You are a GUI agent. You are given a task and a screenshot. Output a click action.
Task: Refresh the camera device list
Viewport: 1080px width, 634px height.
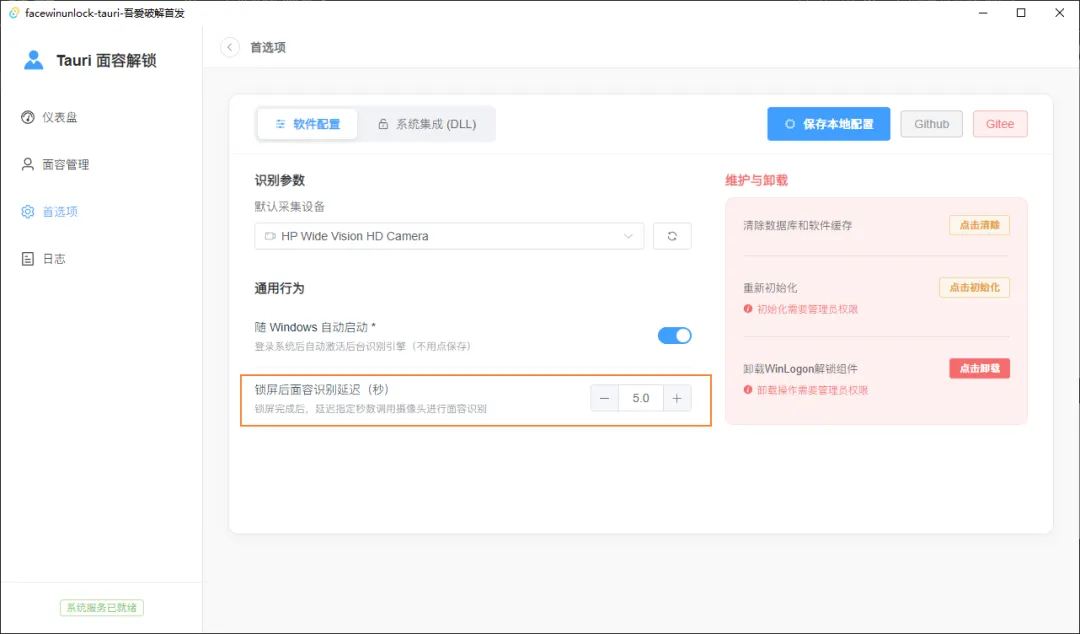point(672,236)
